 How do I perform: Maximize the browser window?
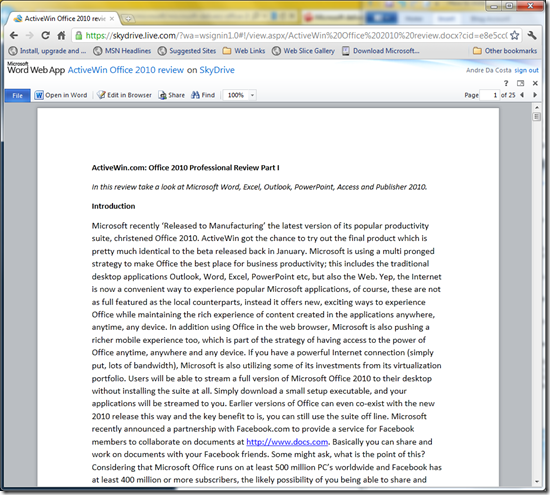click(x=509, y=6)
